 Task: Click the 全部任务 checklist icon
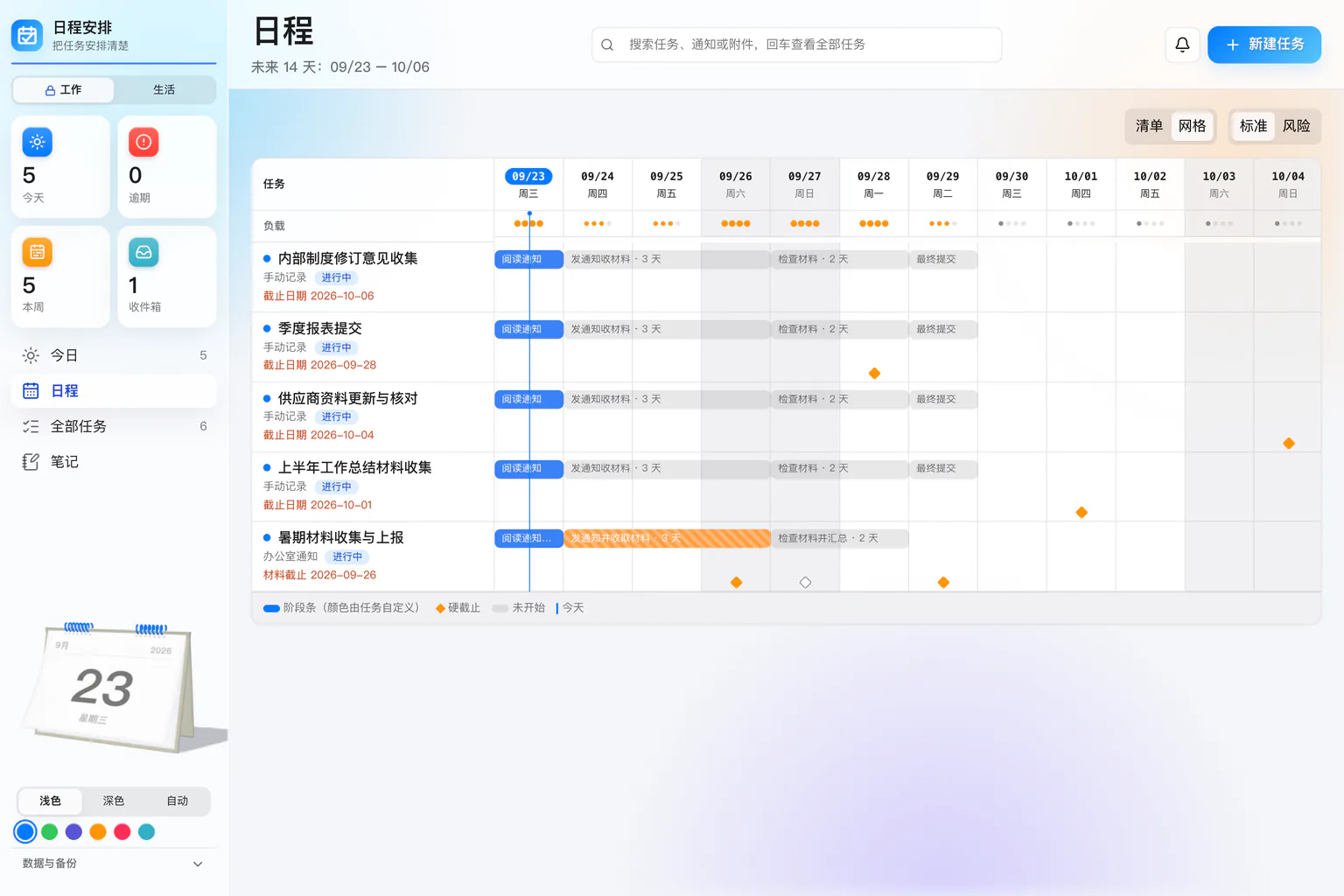pos(31,426)
